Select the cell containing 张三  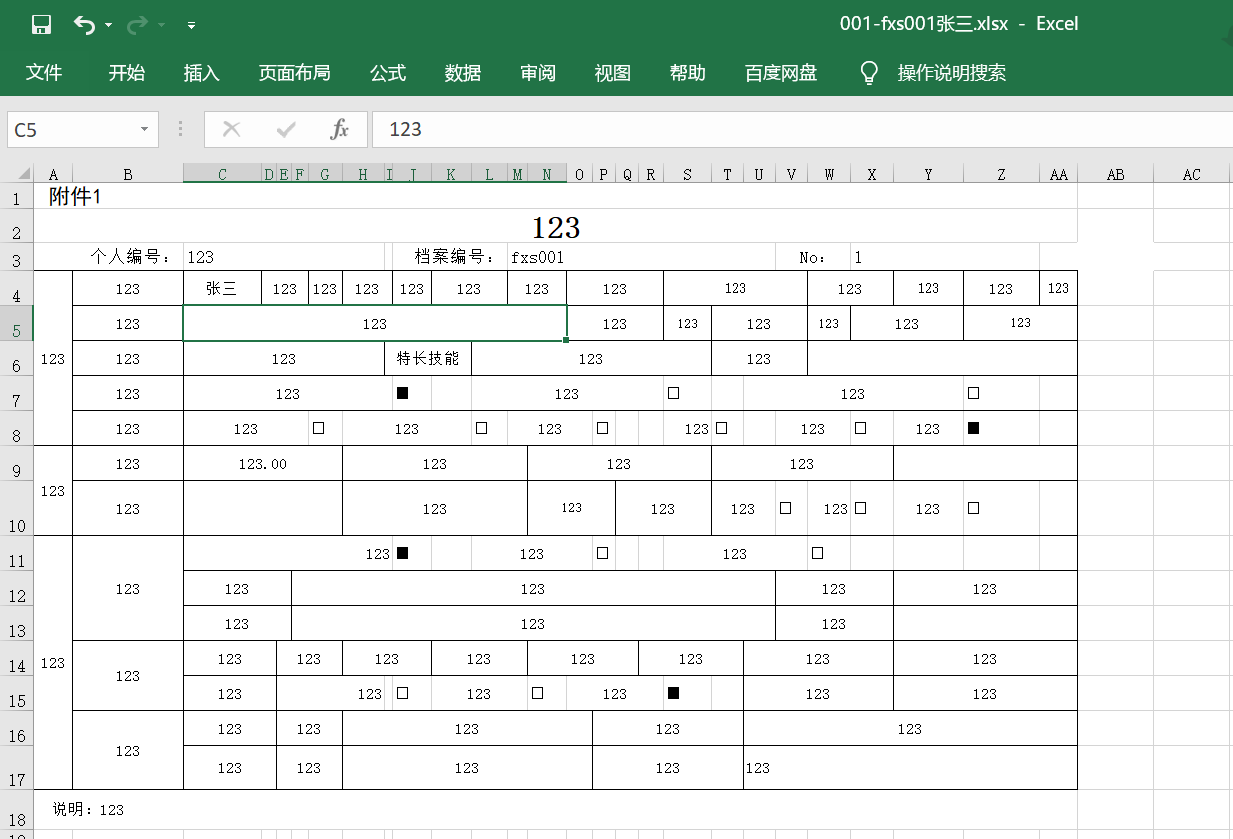tap(221, 289)
